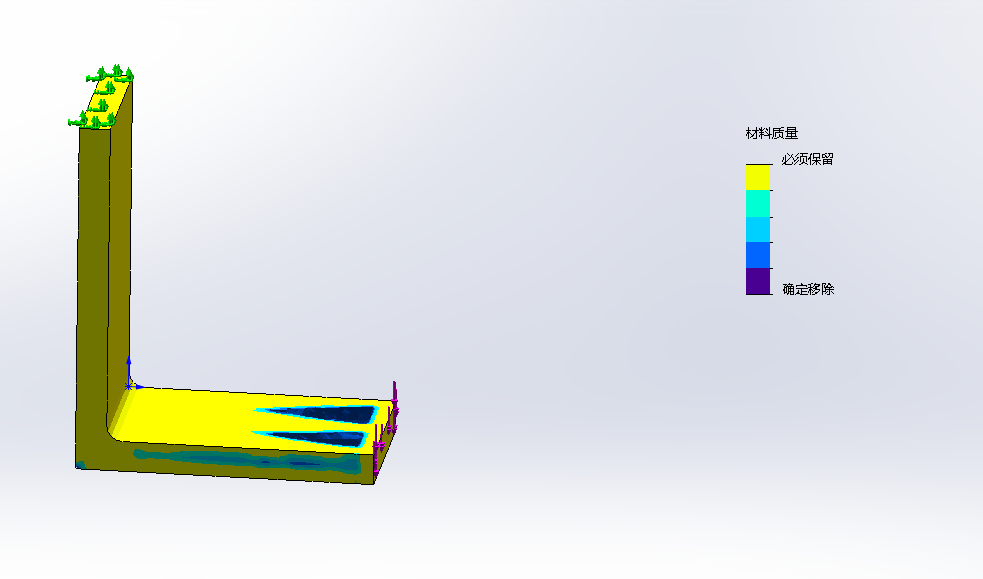Pick the dark purple legend color band
This screenshot has width=983, height=579.
[x=758, y=281]
